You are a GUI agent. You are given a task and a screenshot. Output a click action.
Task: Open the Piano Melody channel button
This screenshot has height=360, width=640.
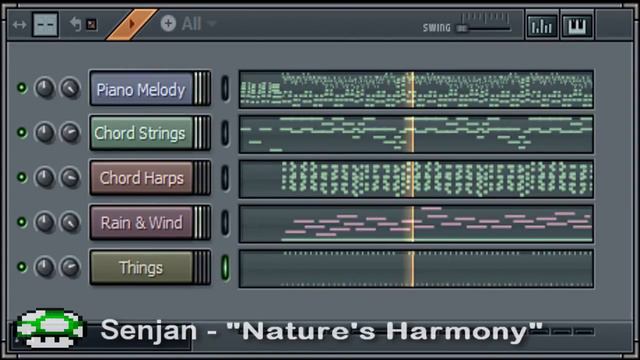pos(141,89)
